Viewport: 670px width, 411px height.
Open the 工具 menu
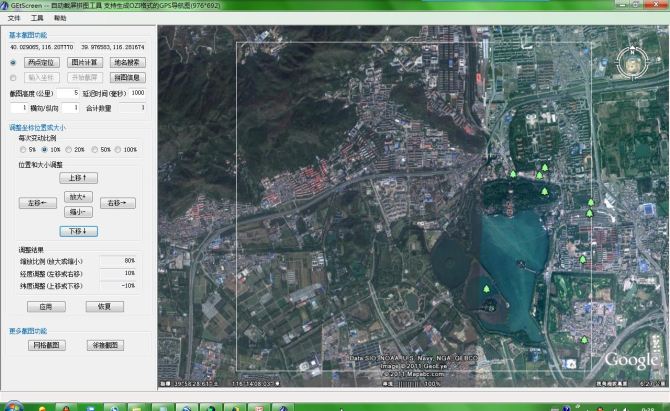coord(37,18)
